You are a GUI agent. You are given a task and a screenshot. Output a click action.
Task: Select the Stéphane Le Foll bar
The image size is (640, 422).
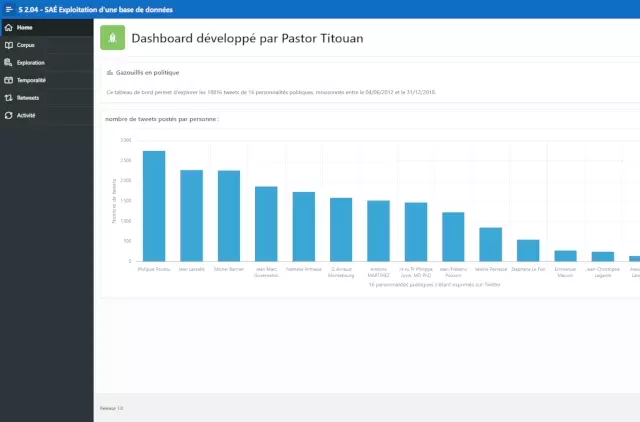click(x=528, y=251)
